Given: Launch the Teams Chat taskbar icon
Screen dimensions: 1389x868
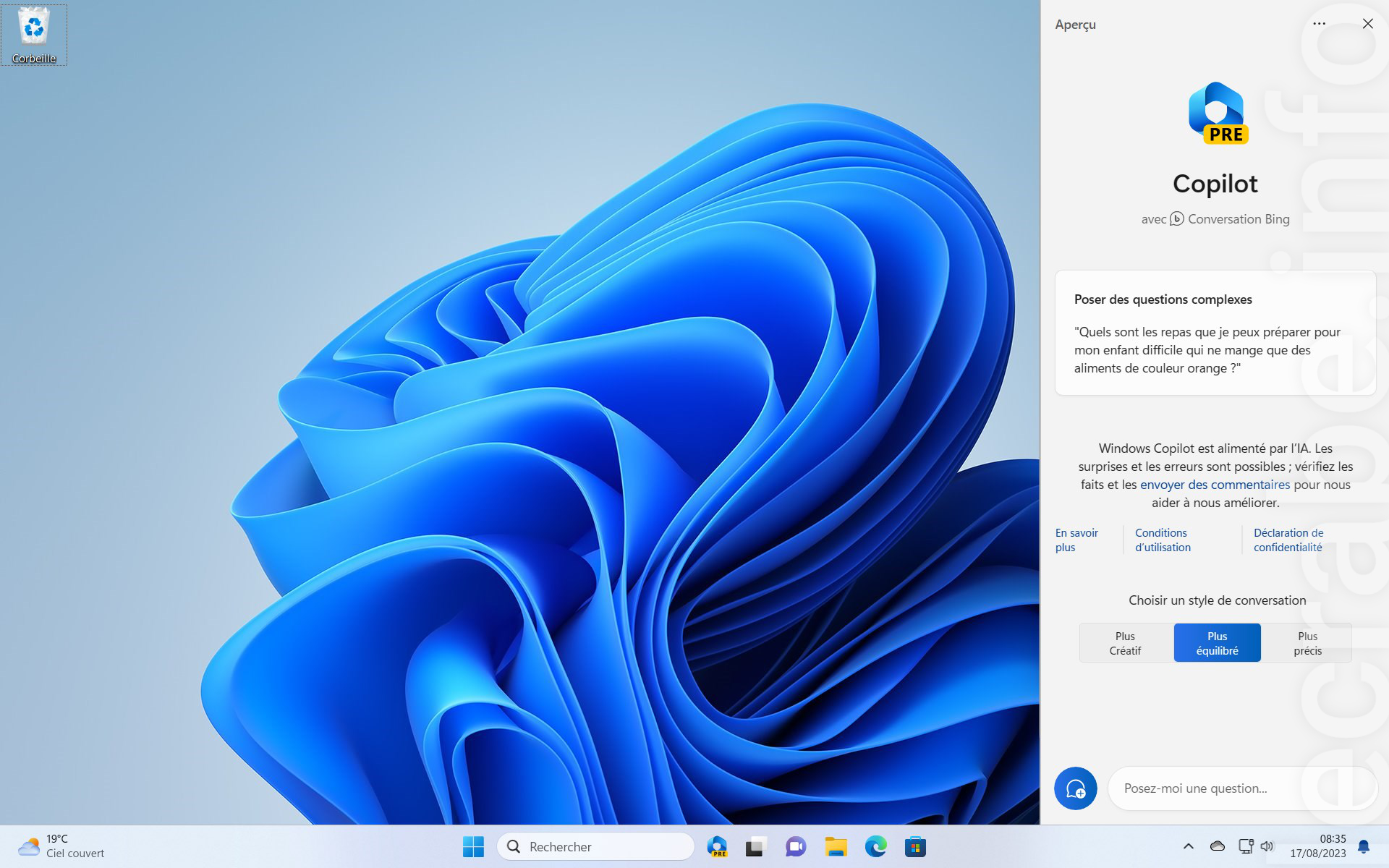Looking at the screenshot, I should [796, 846].
